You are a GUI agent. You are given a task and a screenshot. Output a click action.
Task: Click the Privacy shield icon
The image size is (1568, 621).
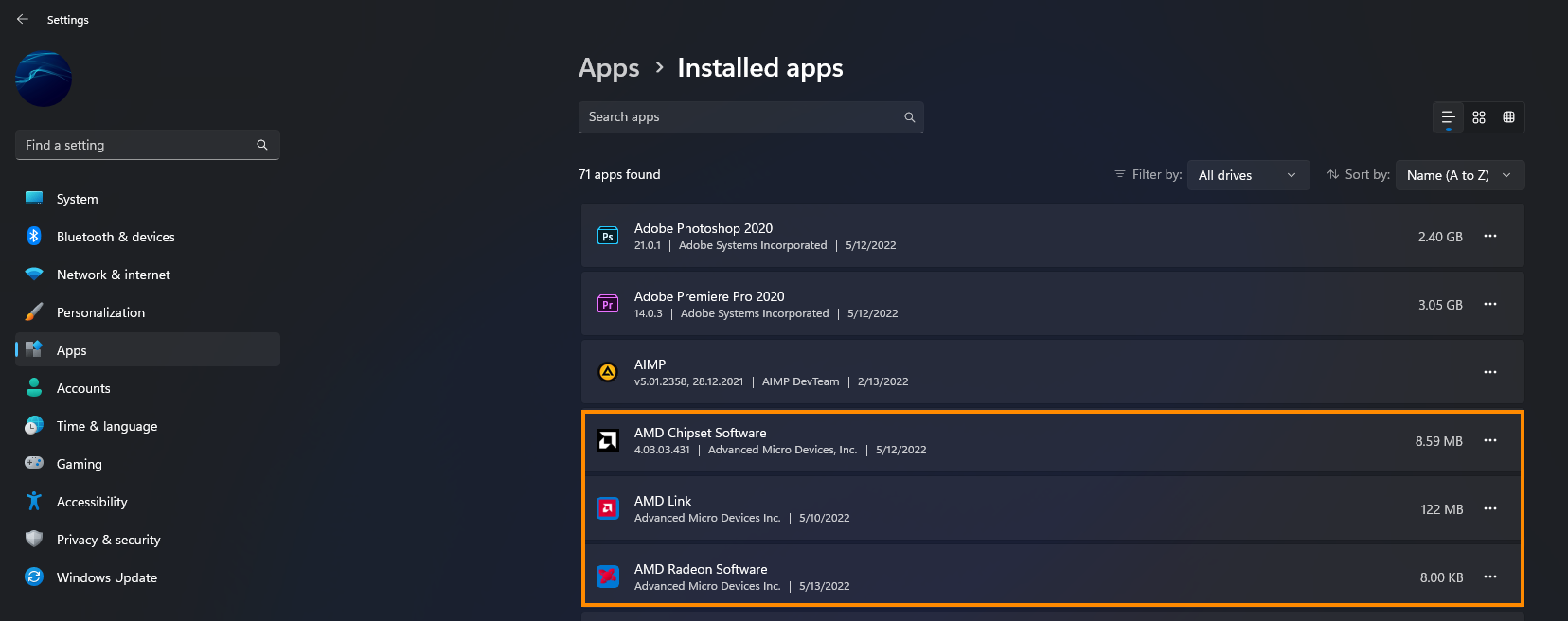click(x=34, y=539)
